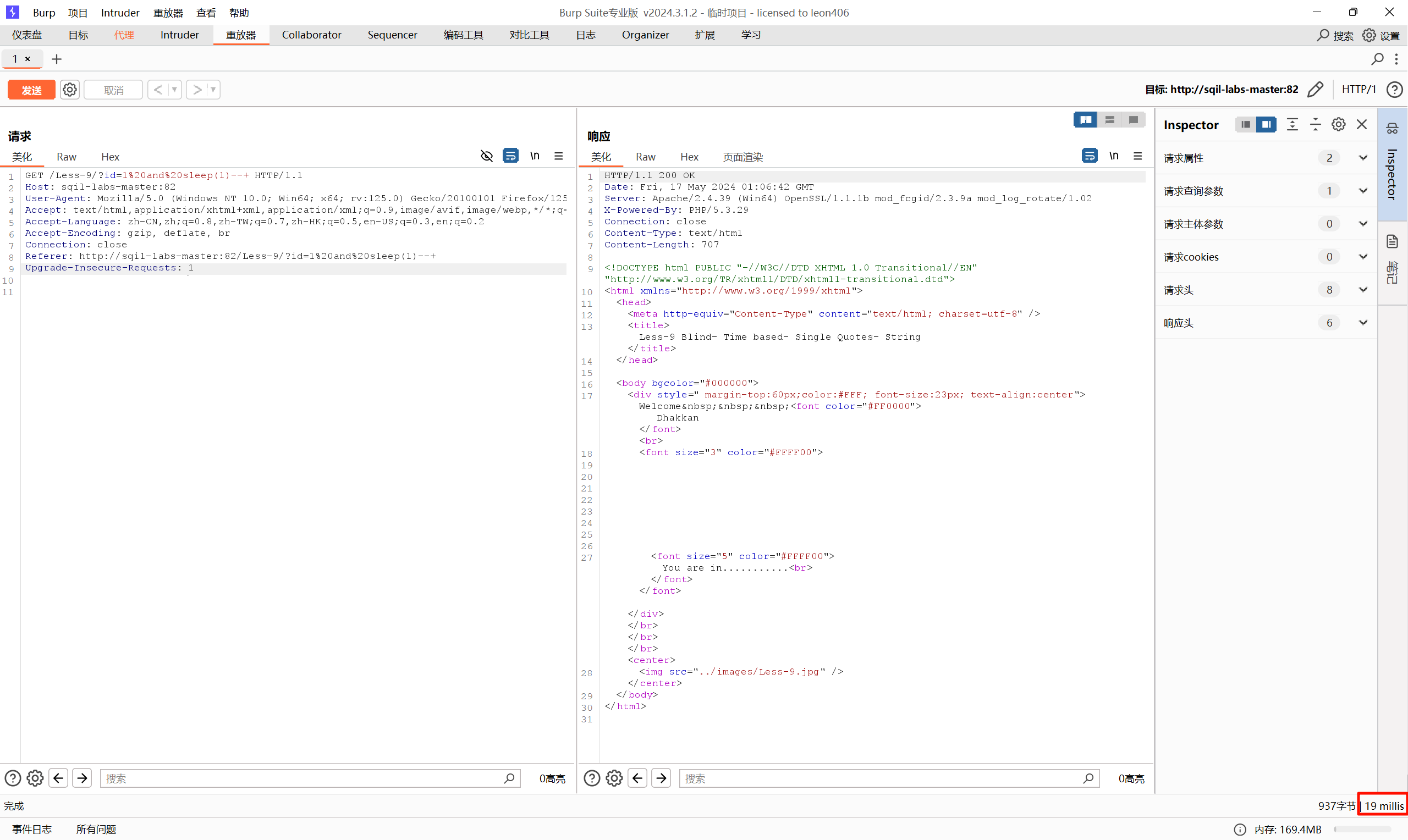Toggle response \n non-printable characters display
Image resolution: width=1408 pixels, height=840 pixels.
pyautogui.click(x=1114, y=156)
